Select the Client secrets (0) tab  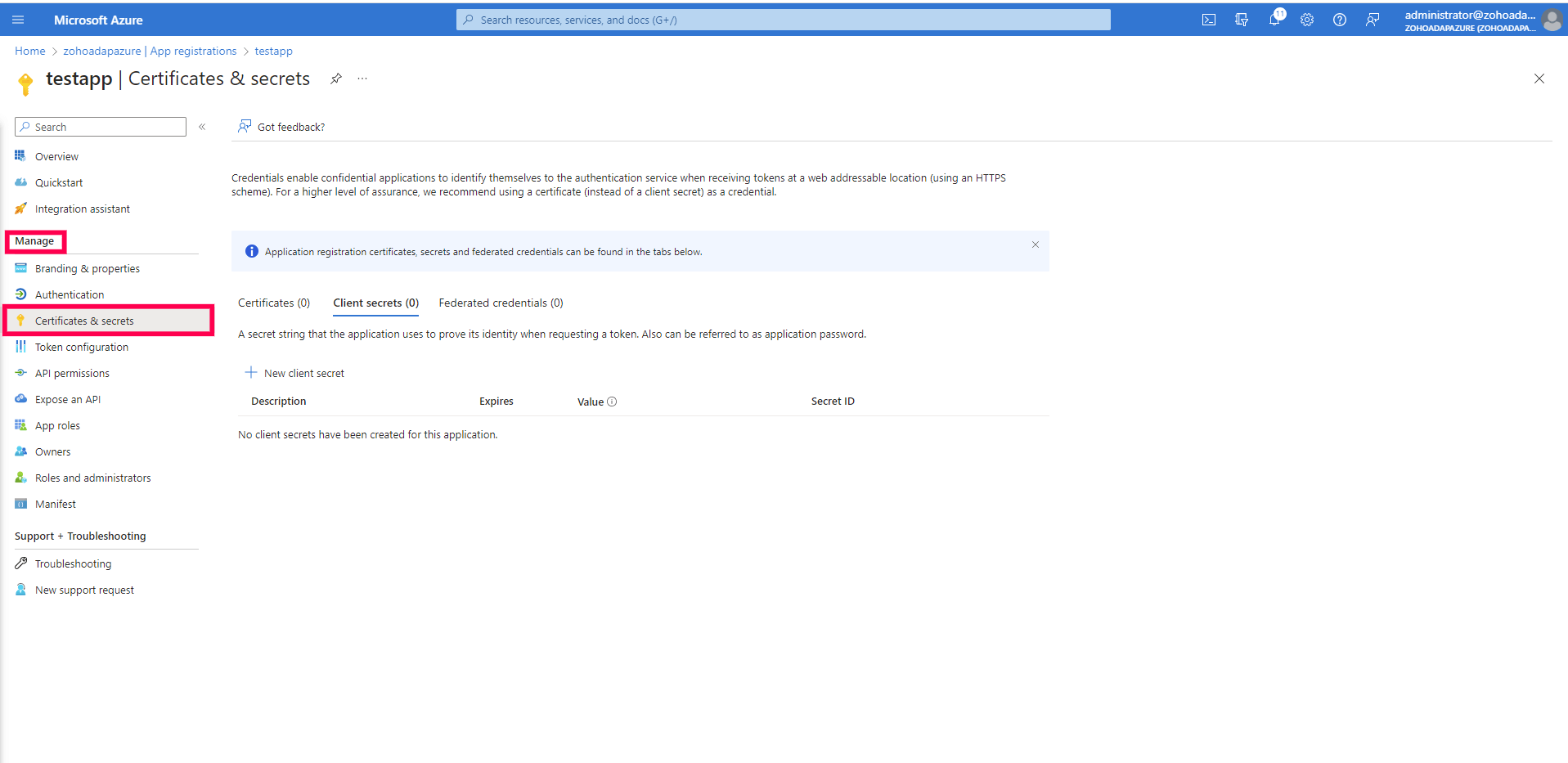(x=375, y=303)
